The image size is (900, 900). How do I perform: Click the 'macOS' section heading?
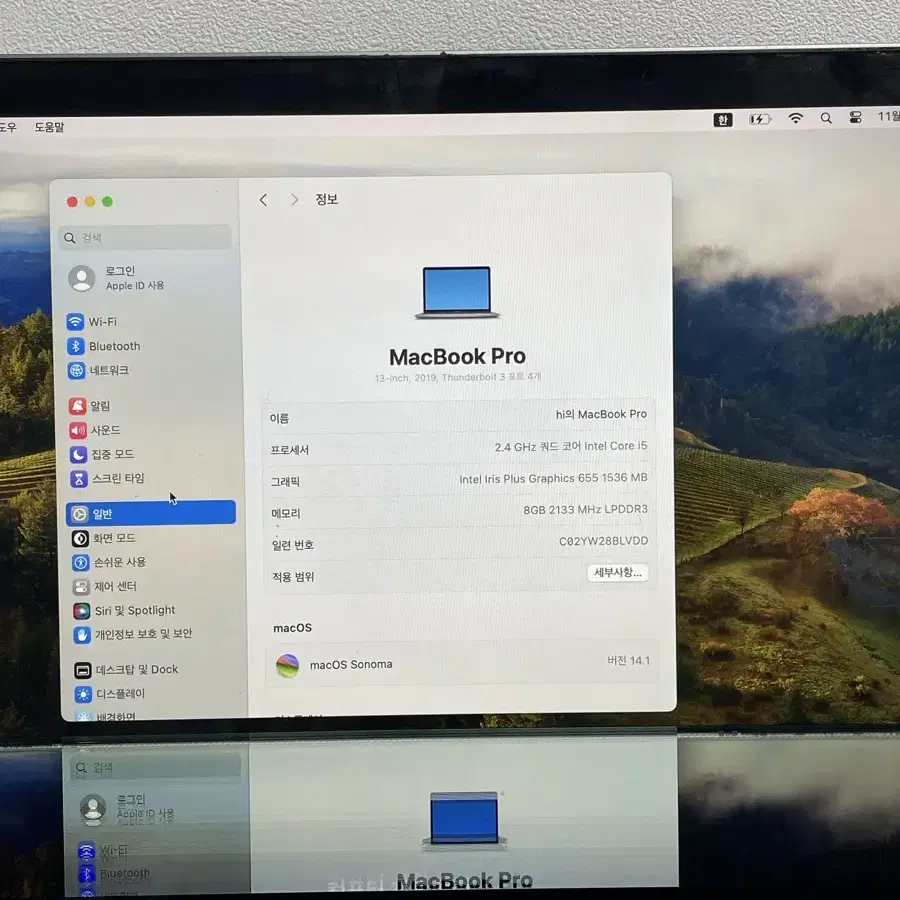293,628
